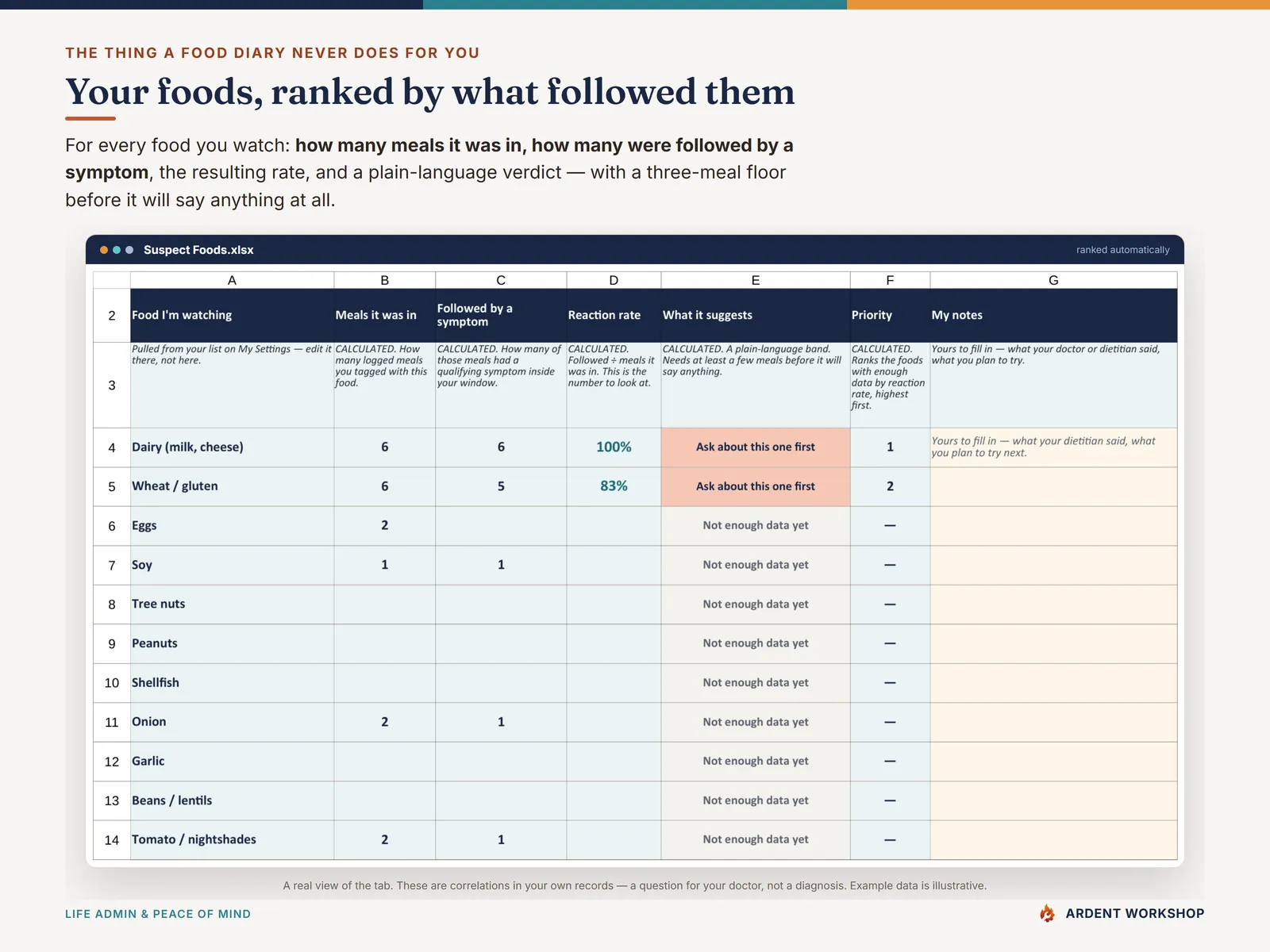
Task: Click the grey window dot
Action: click(129, 250)
